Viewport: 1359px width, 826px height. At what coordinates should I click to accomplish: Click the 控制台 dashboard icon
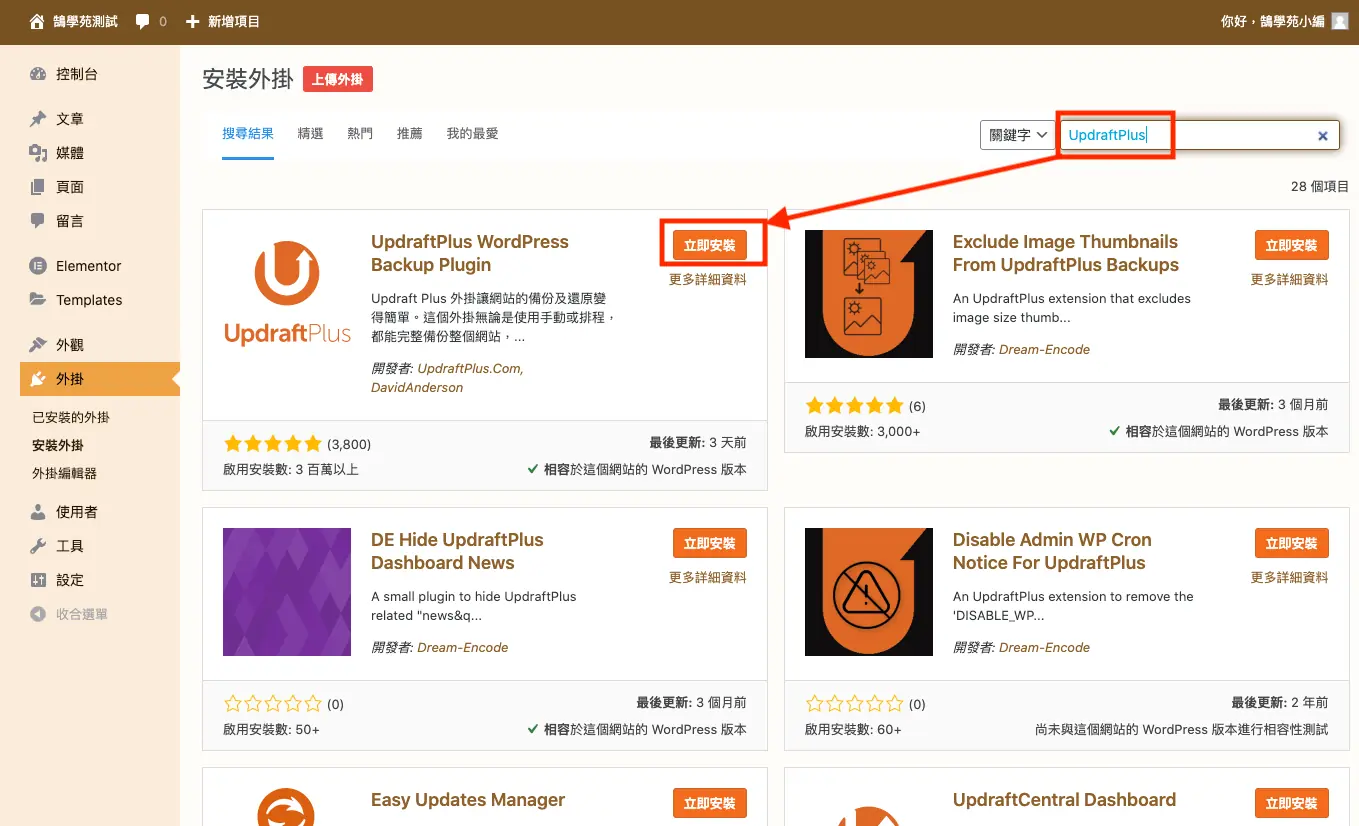38,74
